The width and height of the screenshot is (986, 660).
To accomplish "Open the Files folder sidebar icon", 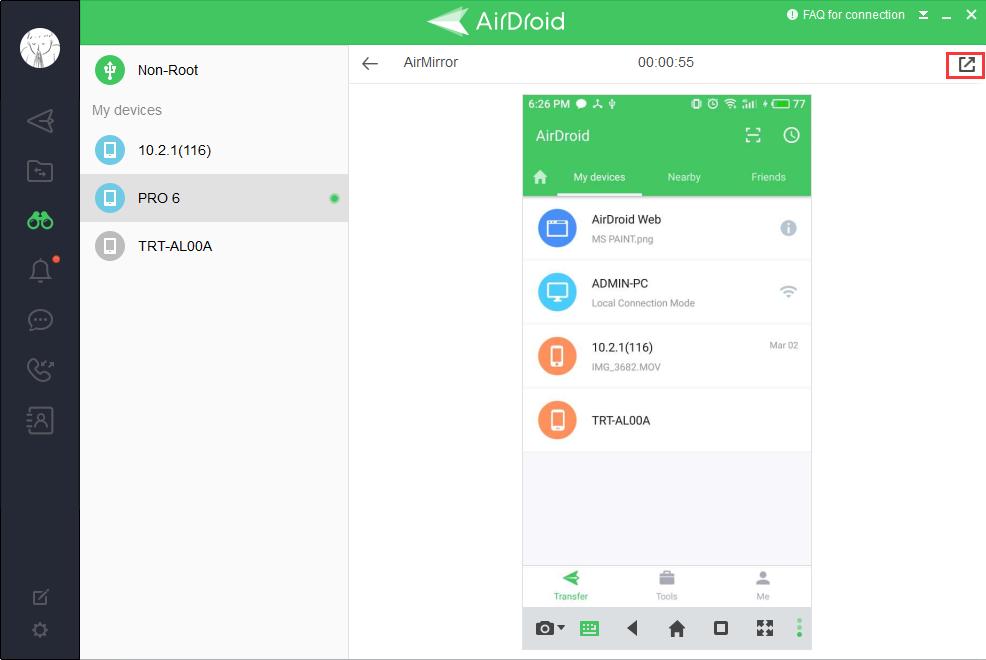I will tap(40, 171).
